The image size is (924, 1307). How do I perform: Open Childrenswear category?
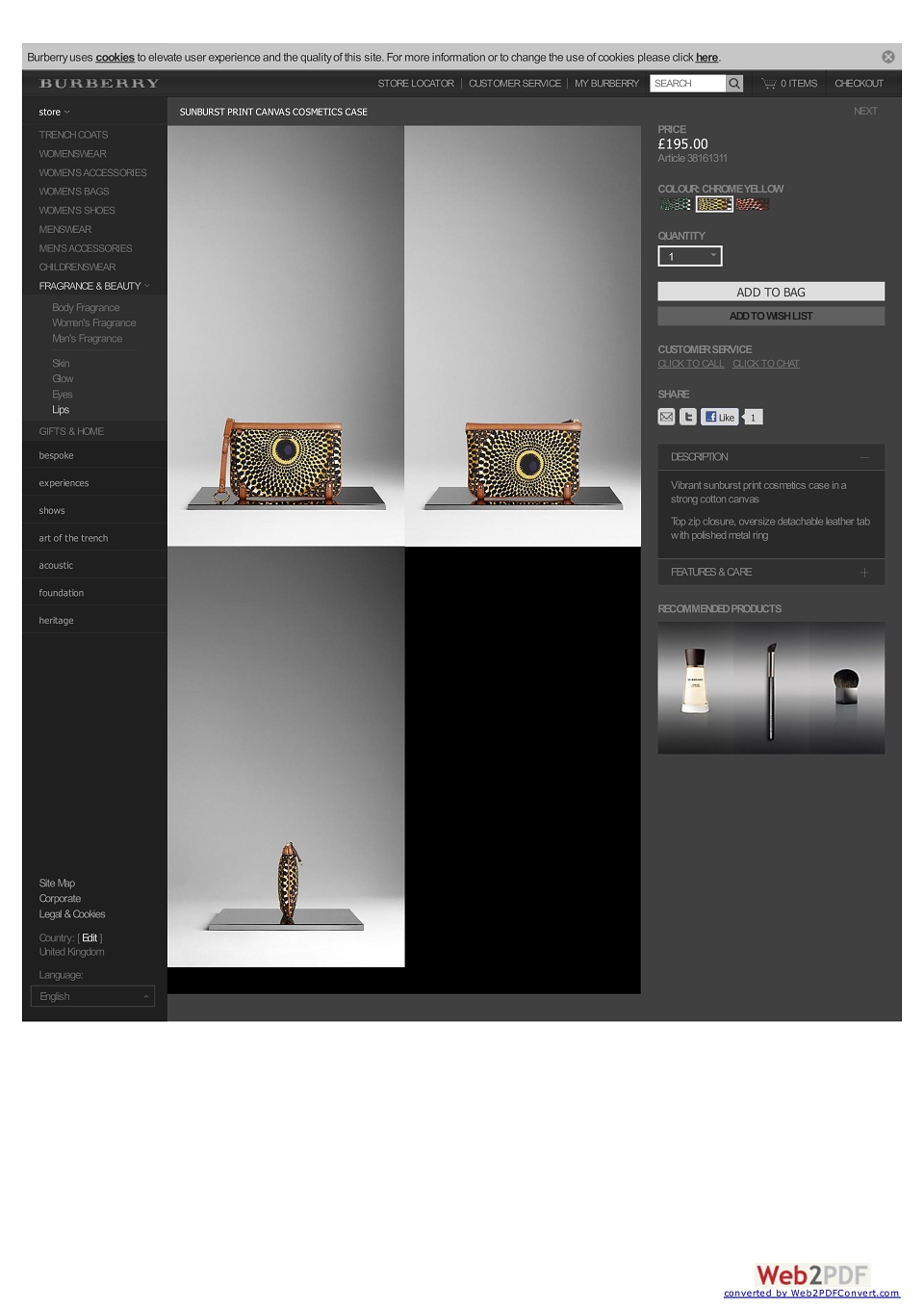click(77, 268)
